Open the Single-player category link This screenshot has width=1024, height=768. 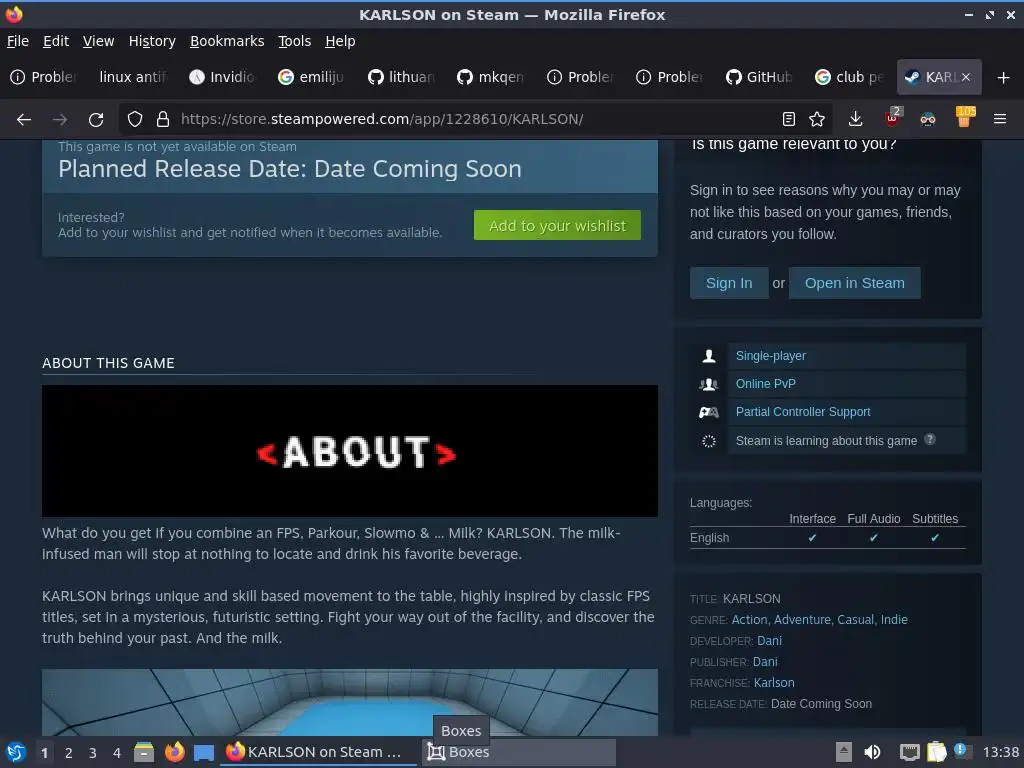(x=771, y=356)
